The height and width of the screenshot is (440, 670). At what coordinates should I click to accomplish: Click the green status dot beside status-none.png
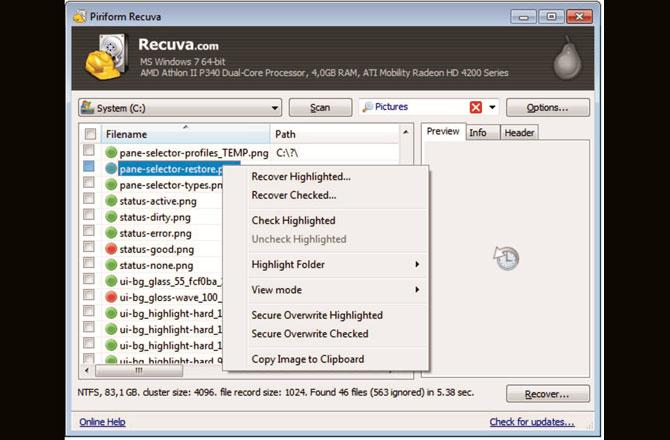click(x=111, y=265)
